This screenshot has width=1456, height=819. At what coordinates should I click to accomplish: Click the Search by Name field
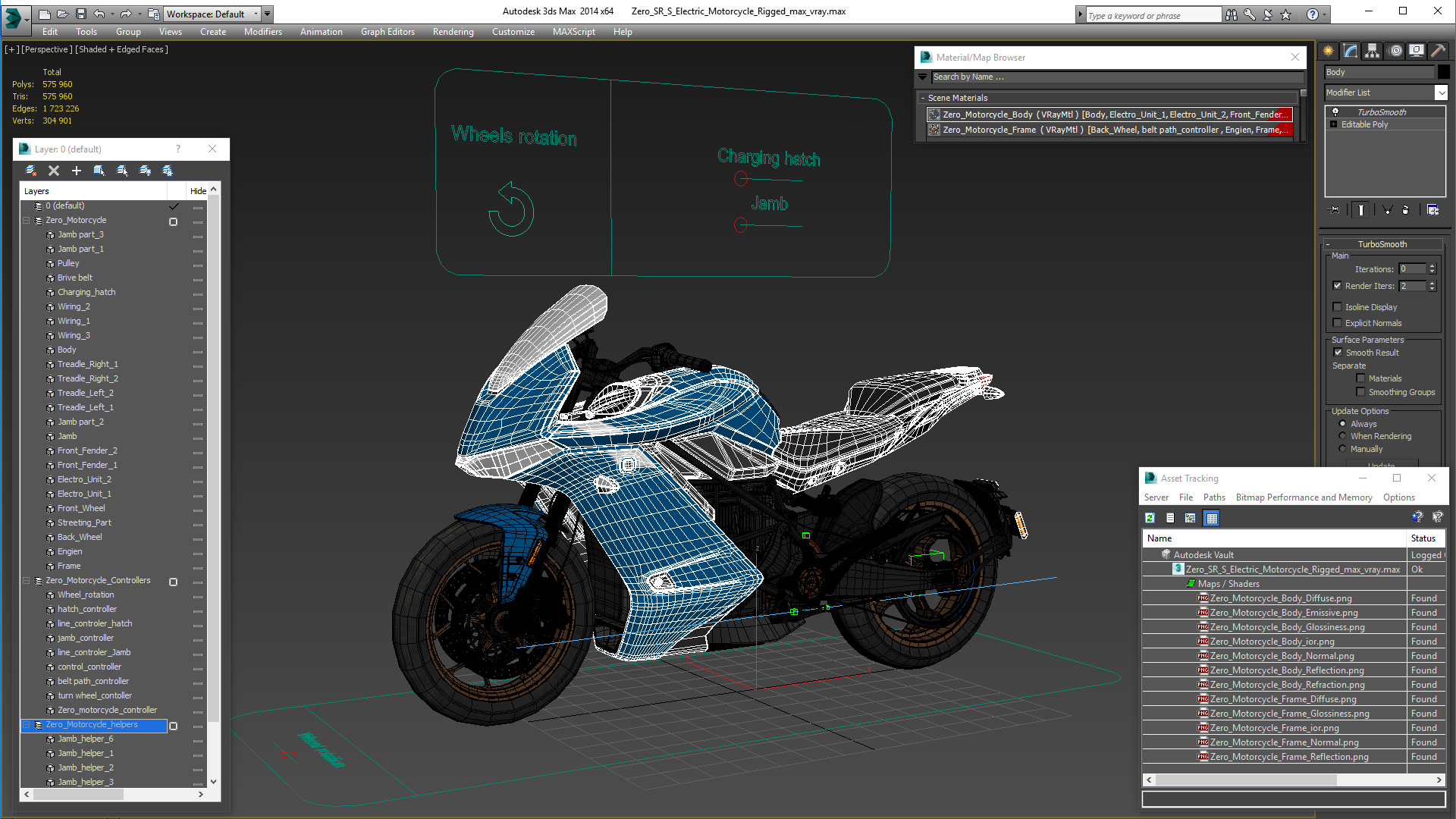click(x=1115, y=77)
